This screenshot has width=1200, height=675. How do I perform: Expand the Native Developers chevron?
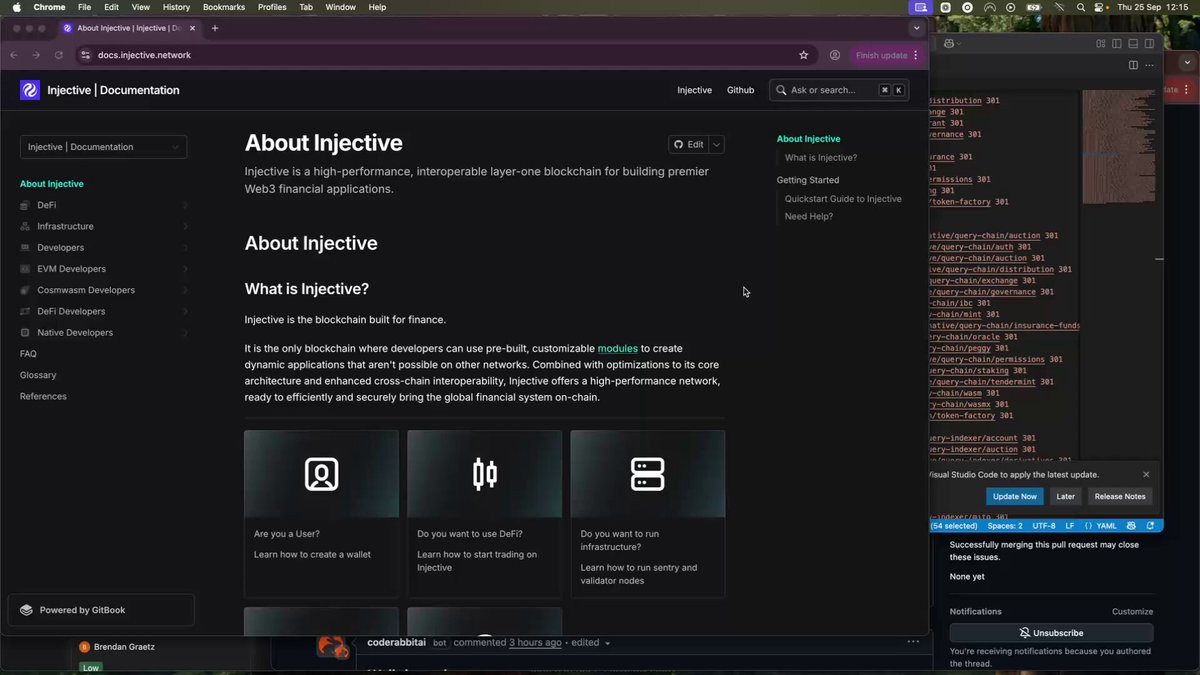point(185,332)
